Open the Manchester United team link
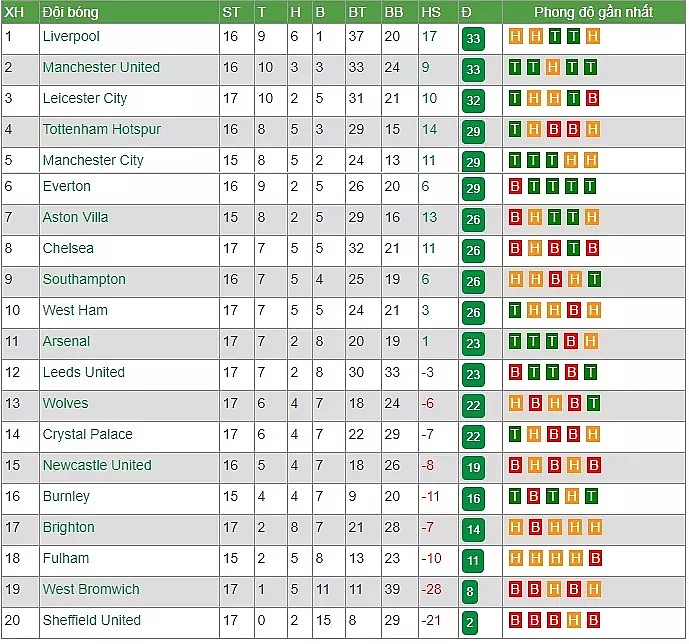 click(102, 67)
